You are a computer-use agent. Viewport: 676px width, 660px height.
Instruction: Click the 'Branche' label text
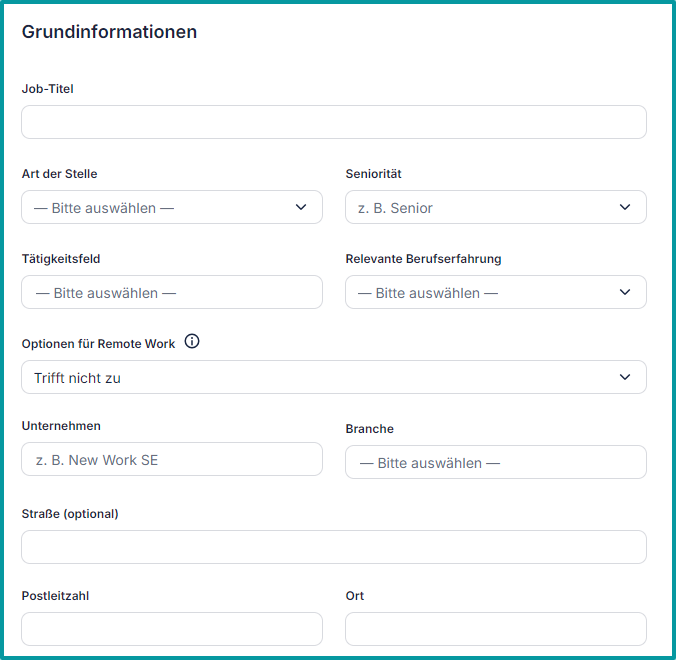369,429
